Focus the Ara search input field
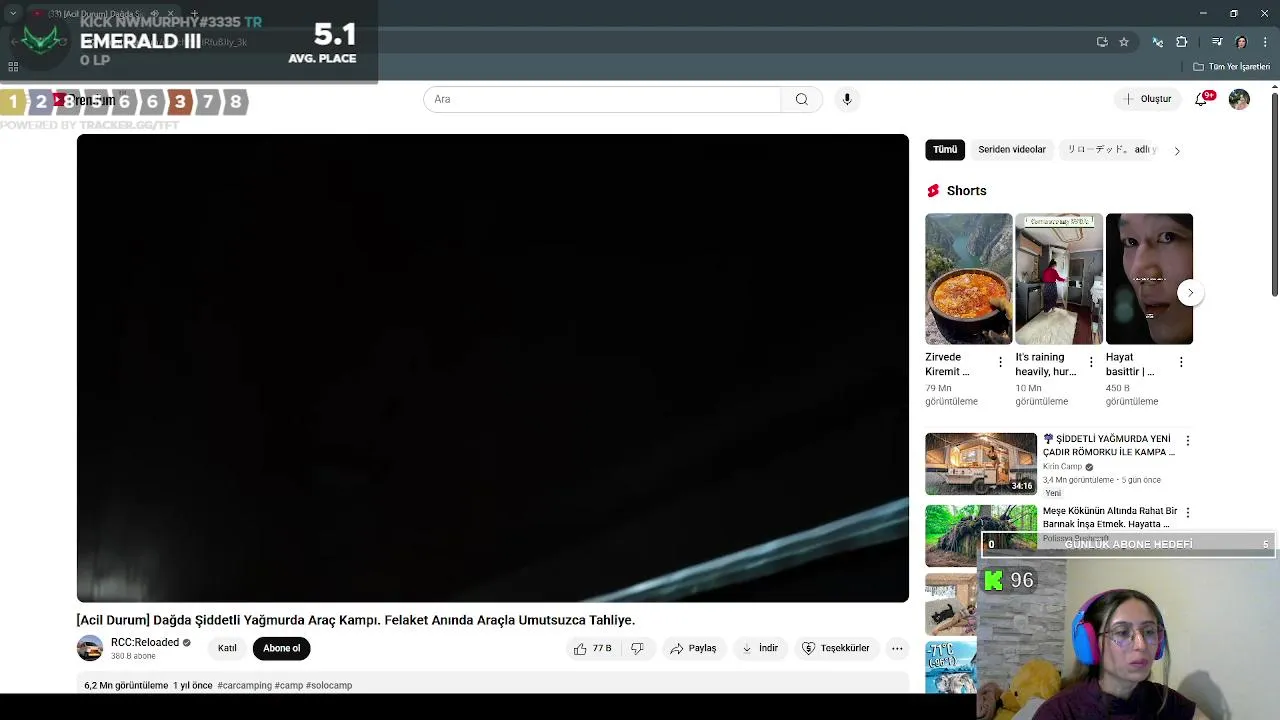This screenshot has width=1280, height=720. 602,99
